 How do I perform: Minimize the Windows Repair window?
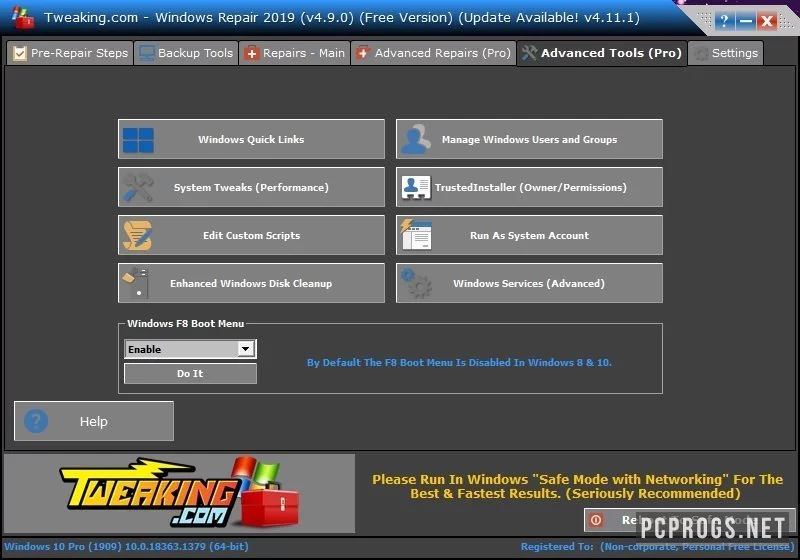745,21
